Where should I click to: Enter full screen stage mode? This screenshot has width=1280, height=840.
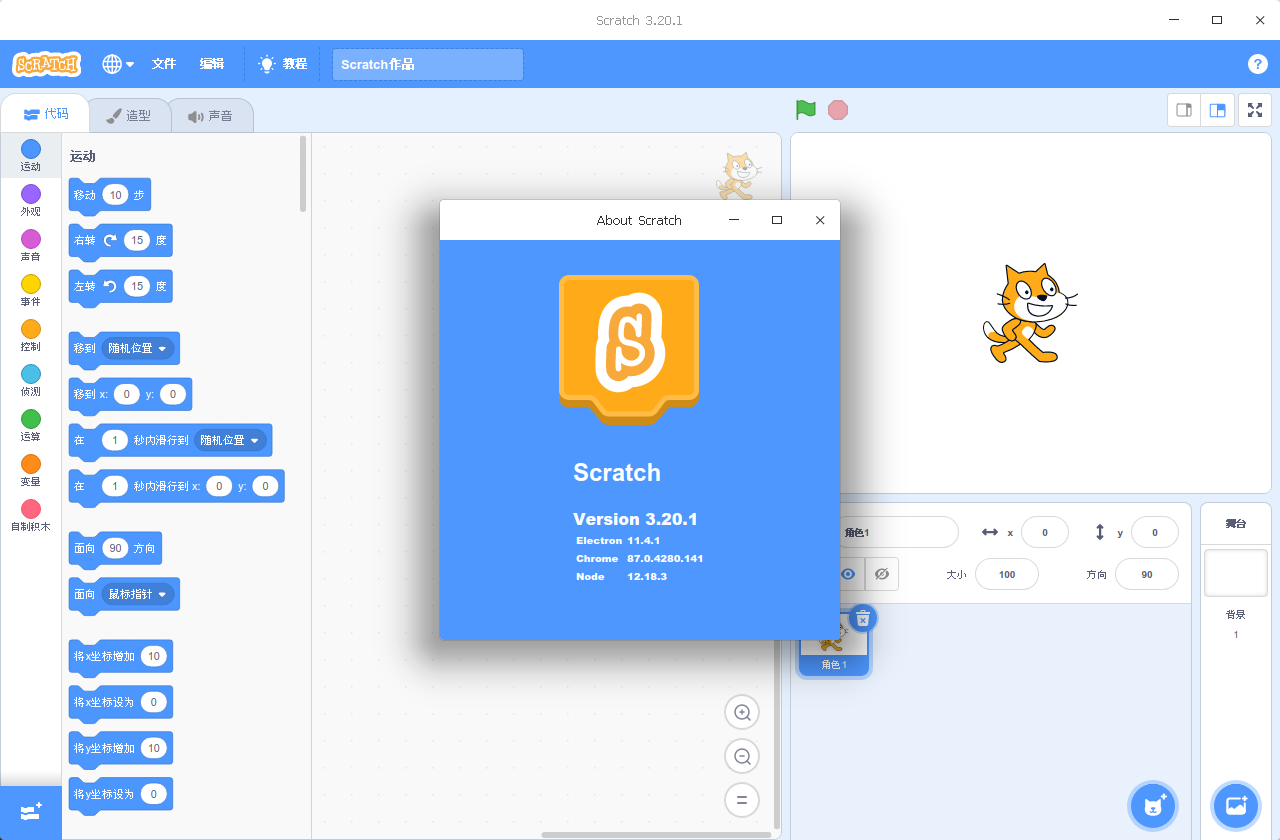click(x=1255, y=110)
